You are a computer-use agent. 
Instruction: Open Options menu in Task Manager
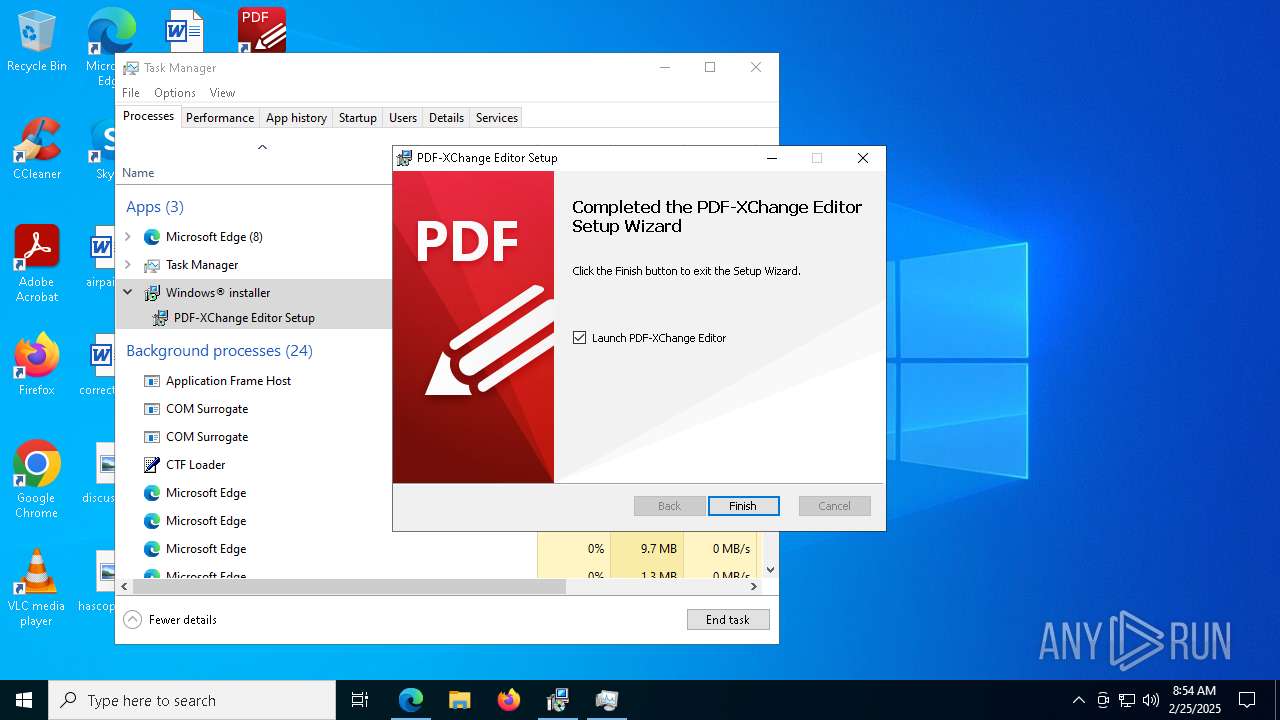(x=175, y=93)
